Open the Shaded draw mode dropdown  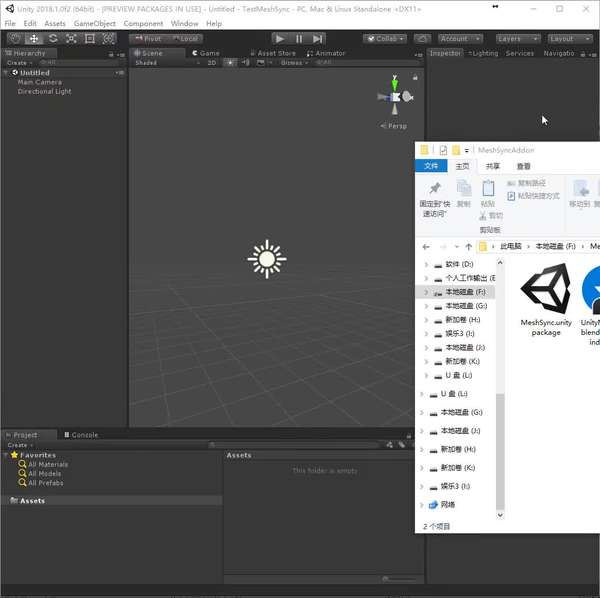[x=167, y=63]
